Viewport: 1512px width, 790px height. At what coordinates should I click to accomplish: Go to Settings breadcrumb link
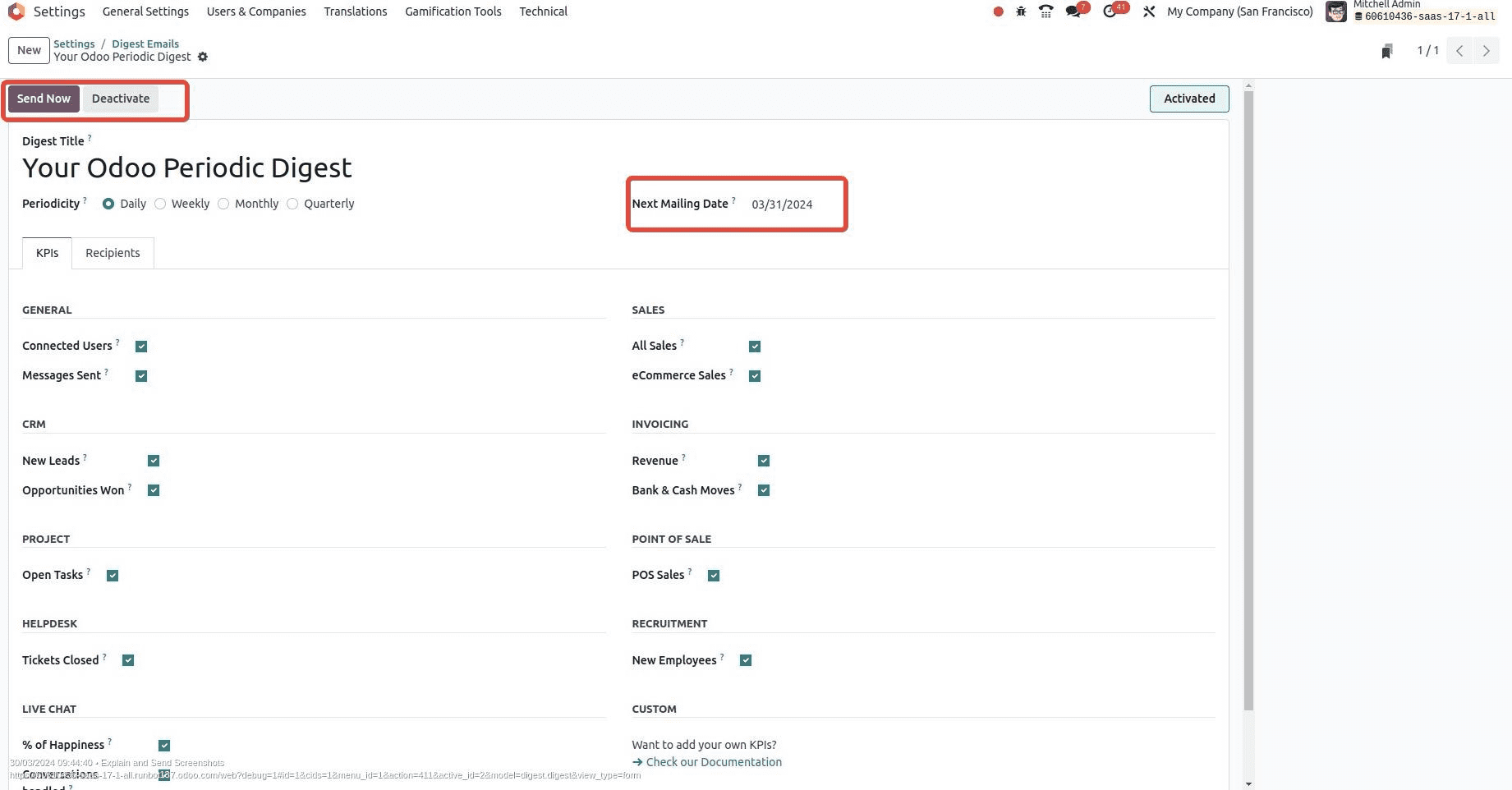pos(74,44)
